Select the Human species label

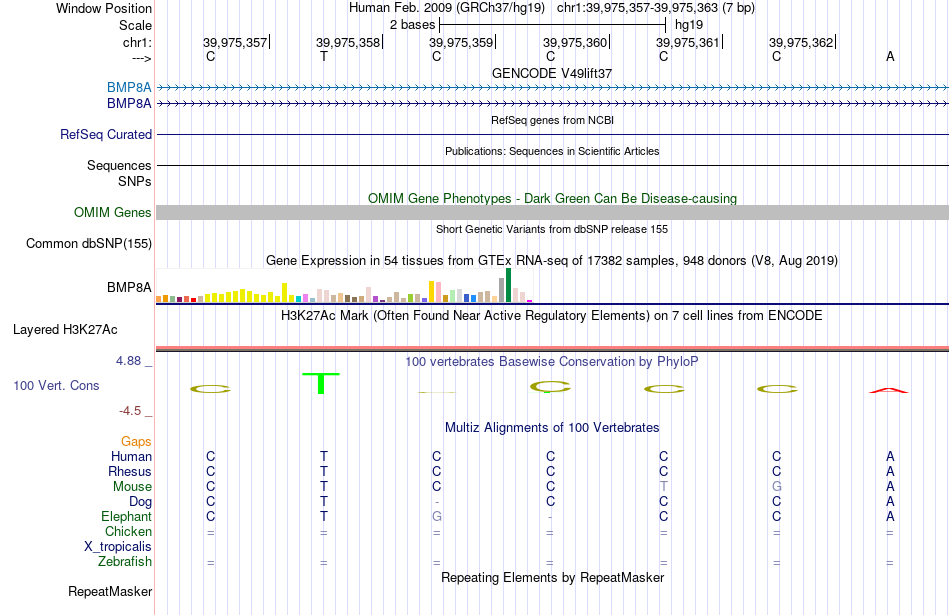click(131, 456)
